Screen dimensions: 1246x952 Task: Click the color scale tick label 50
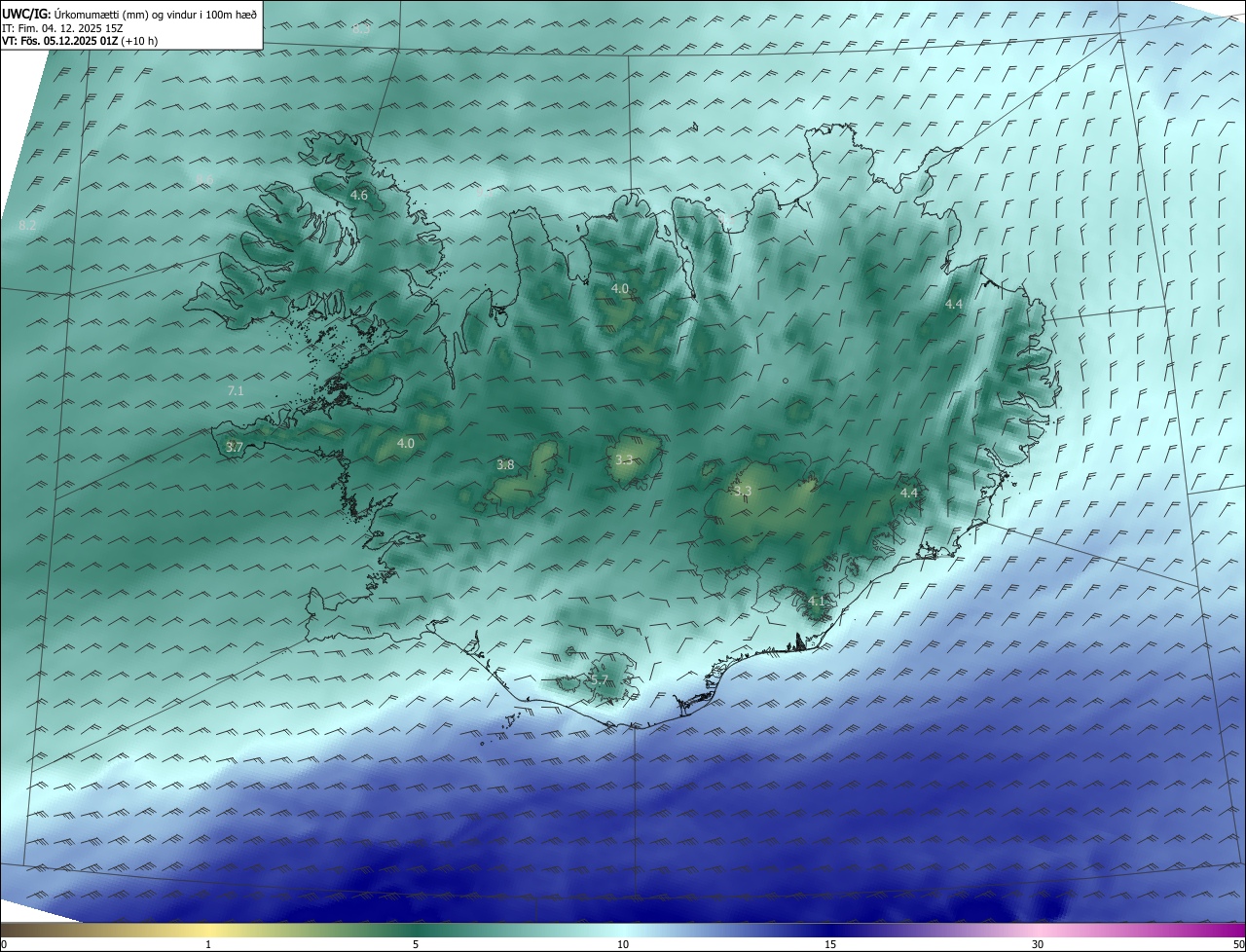pyautogui.click(x=1238, y=944)
